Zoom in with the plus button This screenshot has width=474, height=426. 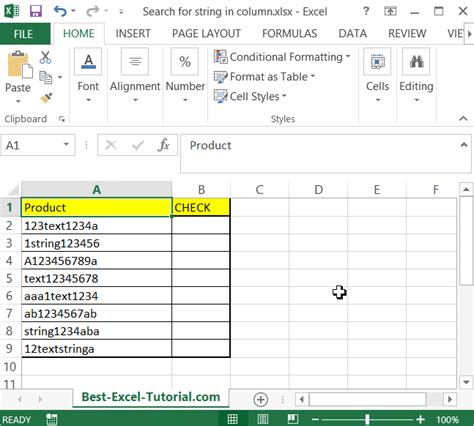[x=420, y=419]
